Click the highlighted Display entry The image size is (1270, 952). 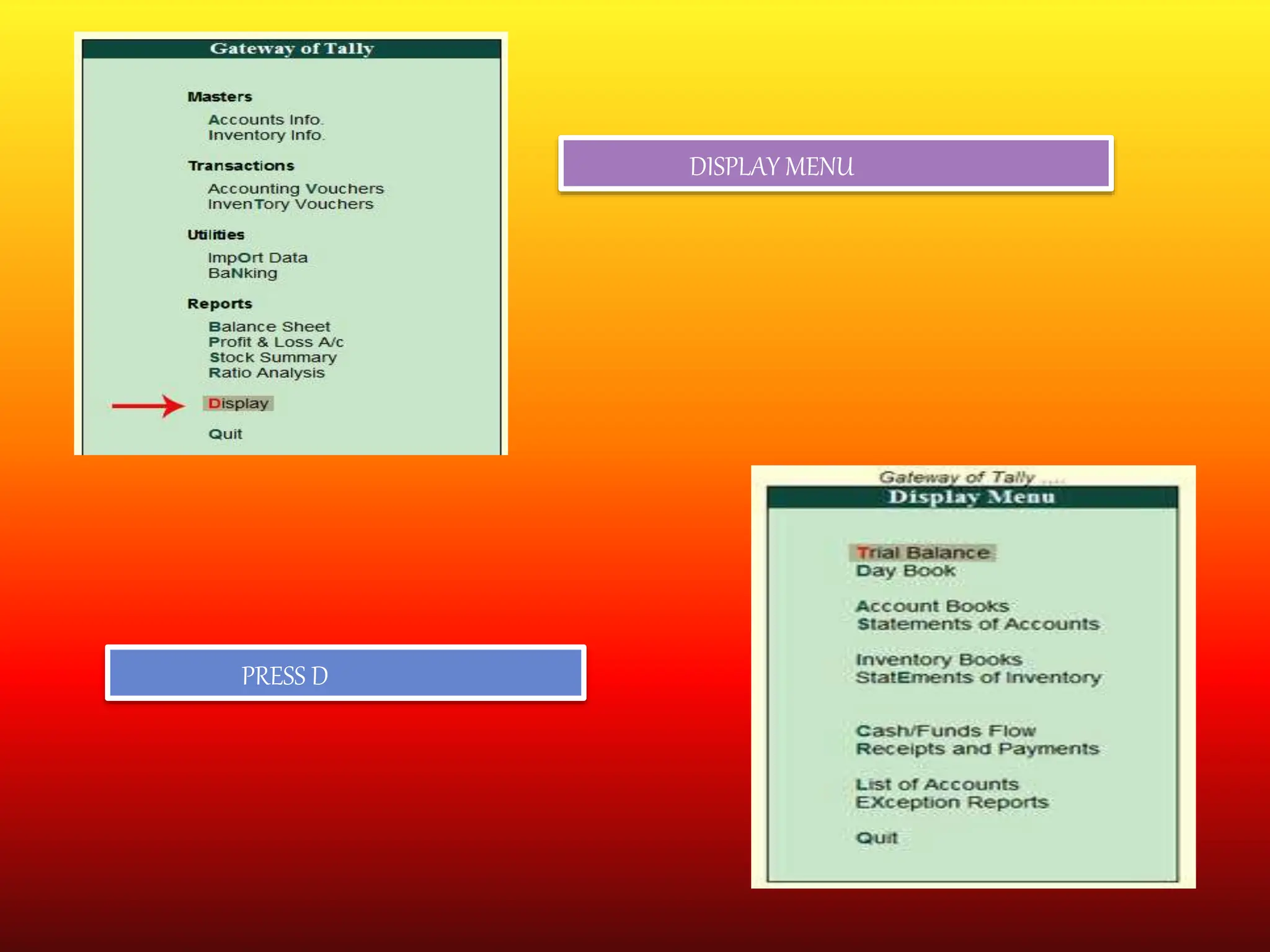(238, 403)
